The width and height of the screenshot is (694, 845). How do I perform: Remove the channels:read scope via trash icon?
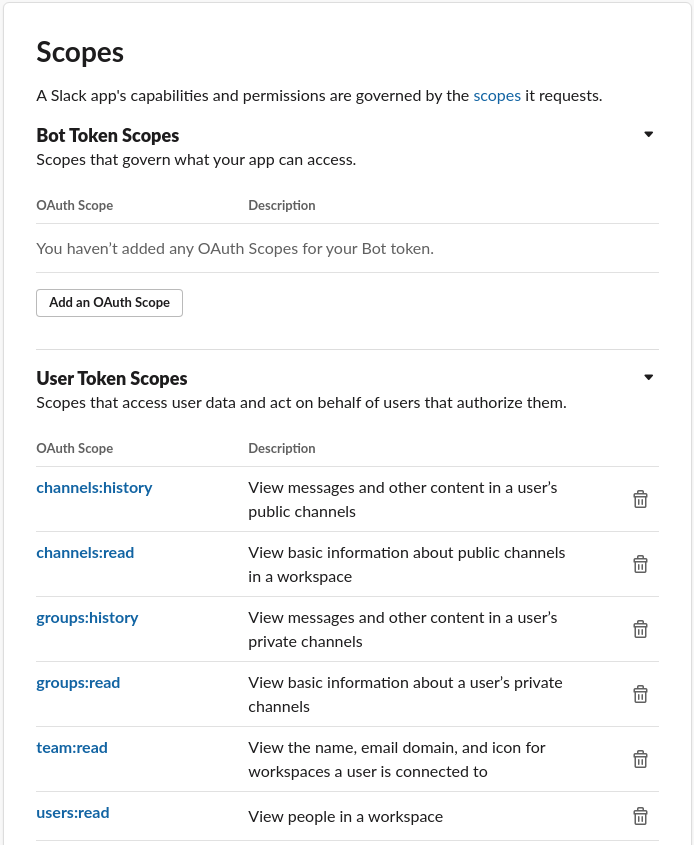[x=641, y=564]
